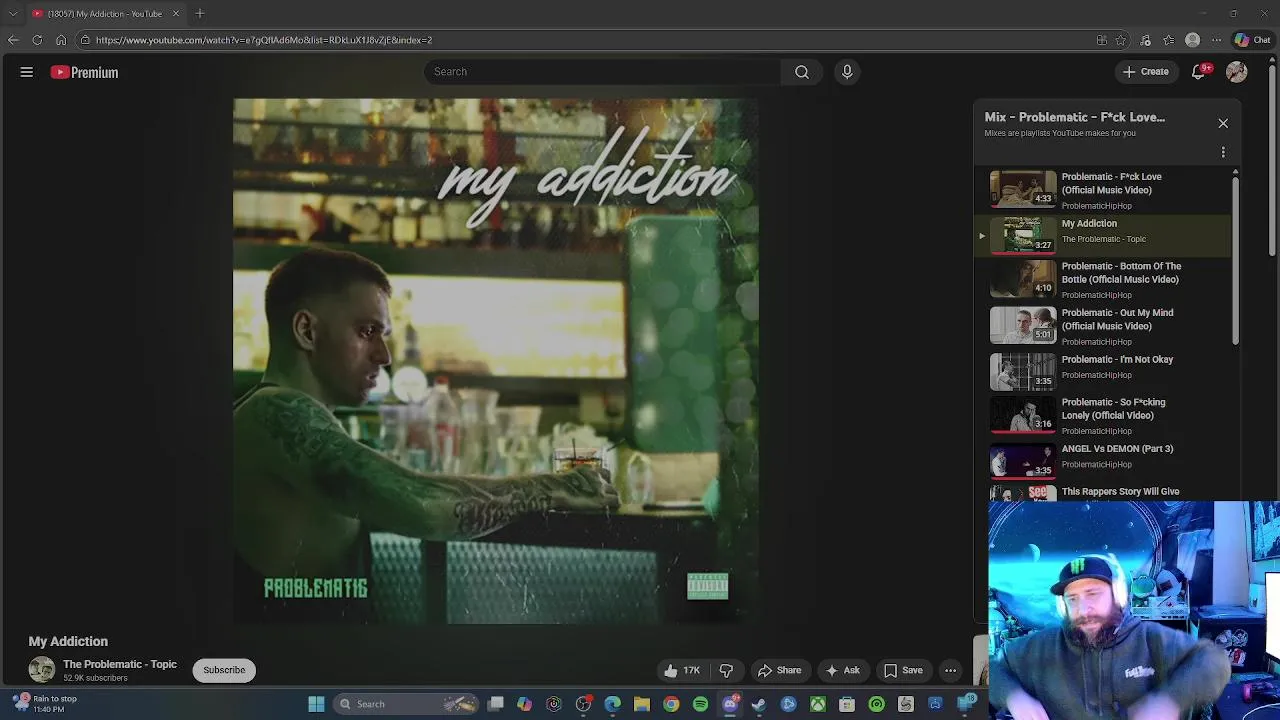Open Spotify from the taskbar
Screen dimensions: 1280x720
point(700,704)
